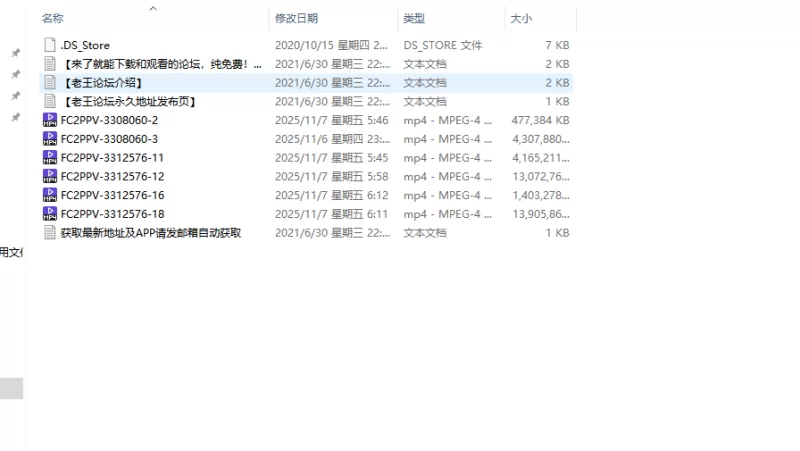This screenshot has height=451, width=800.
Task: Click the 477,384 KB size cell
Action: [x=540, y=120]
